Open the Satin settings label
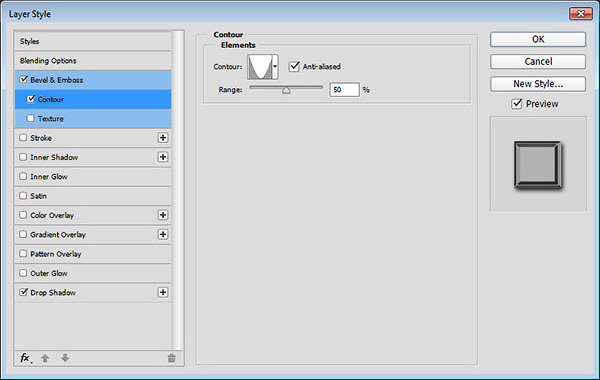This screenshot has height=380, width=600. coord(38,196)
